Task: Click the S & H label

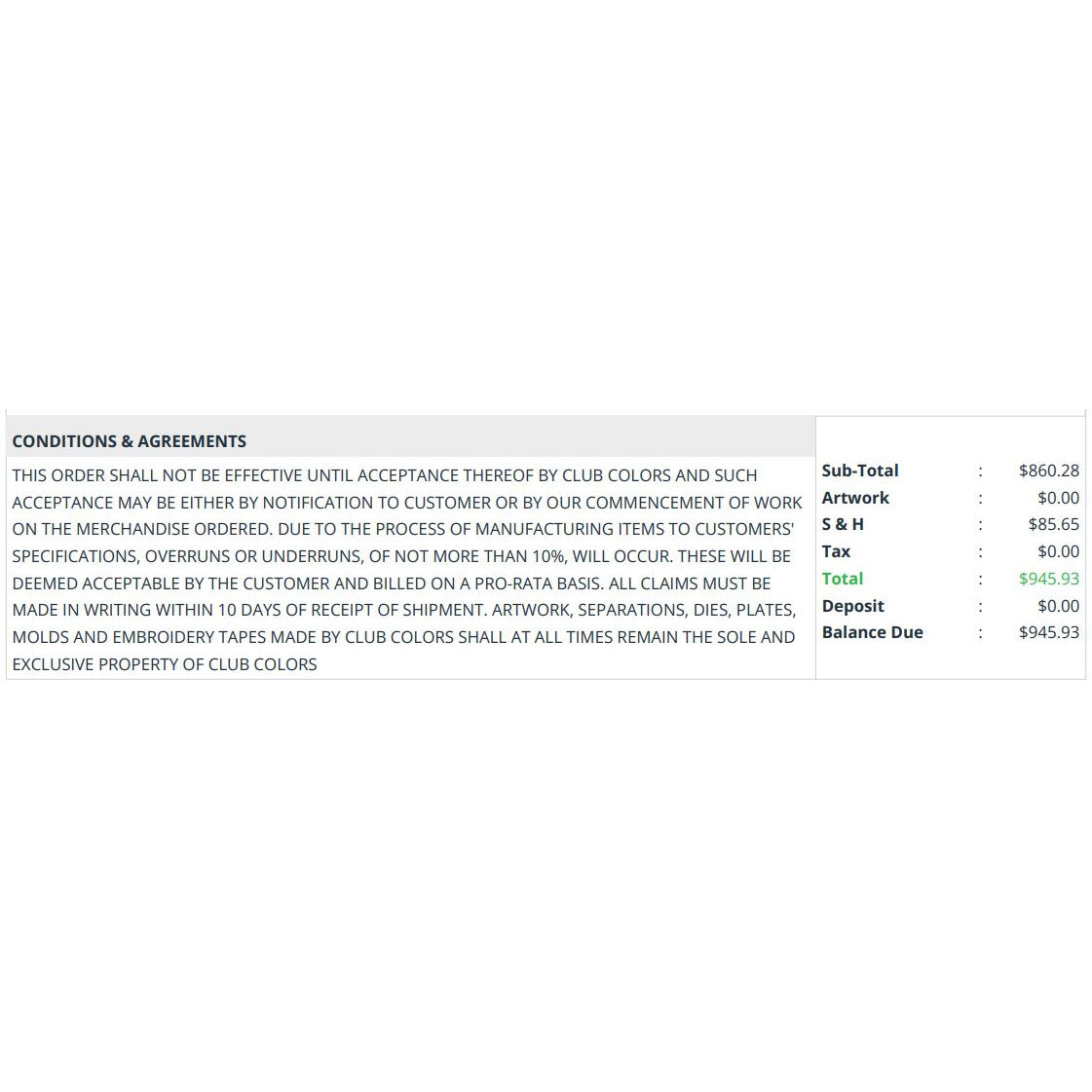Action: 843,524
